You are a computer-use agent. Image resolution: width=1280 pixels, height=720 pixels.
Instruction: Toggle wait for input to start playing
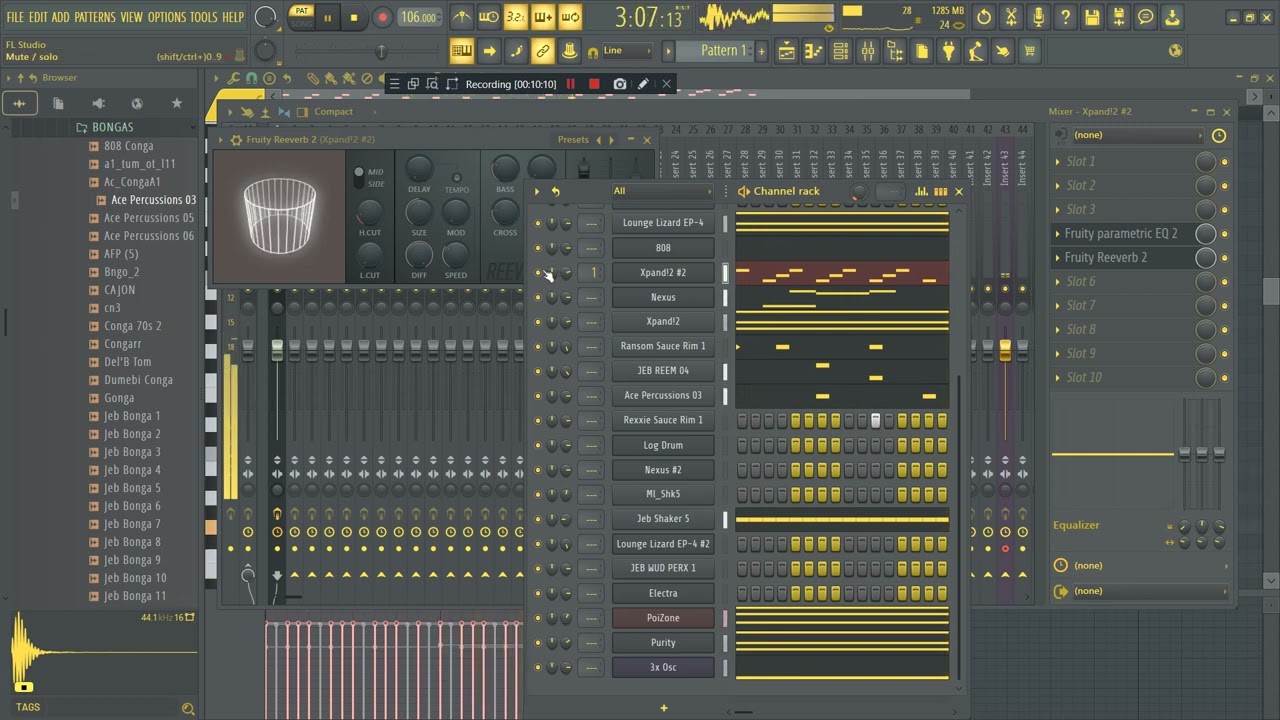(488, 17)
